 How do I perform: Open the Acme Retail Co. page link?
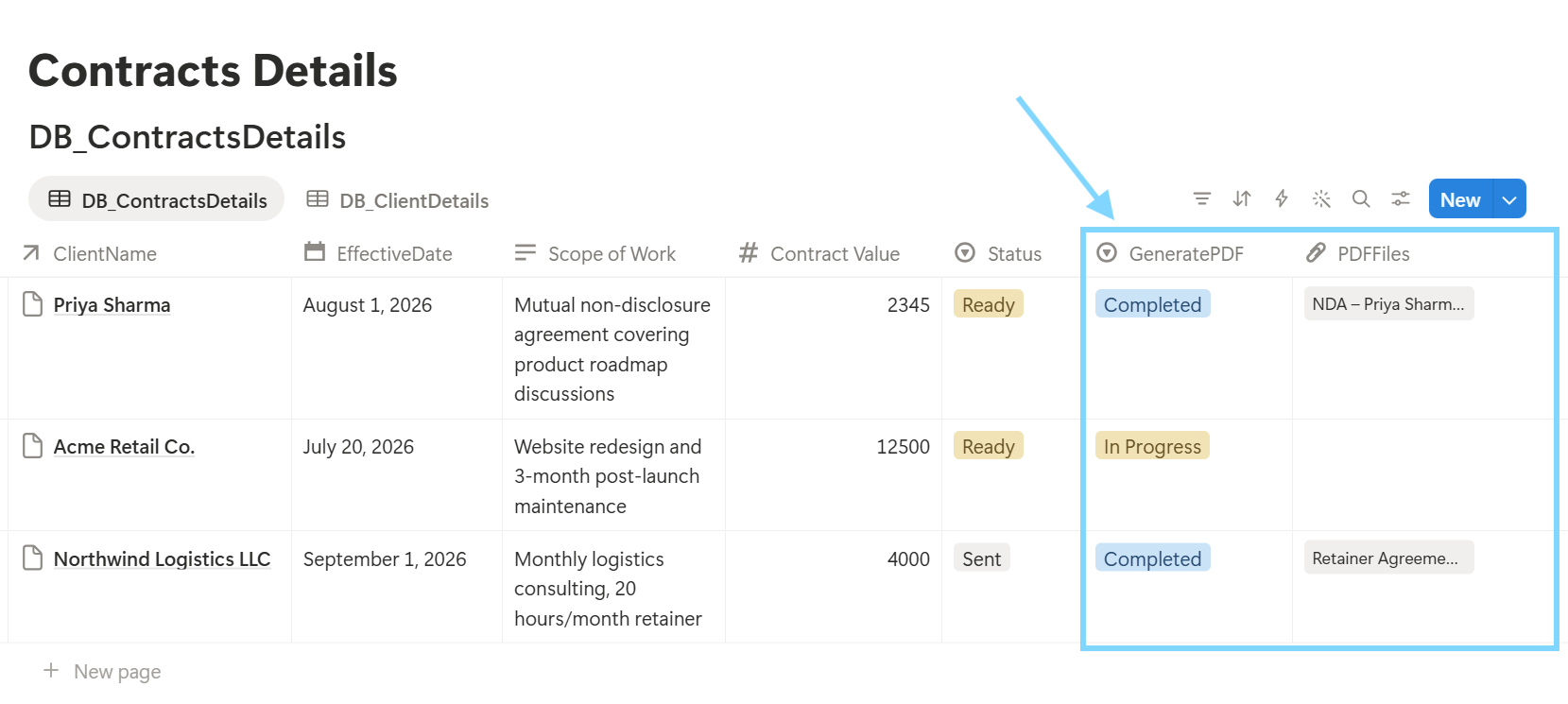point(124,447)
